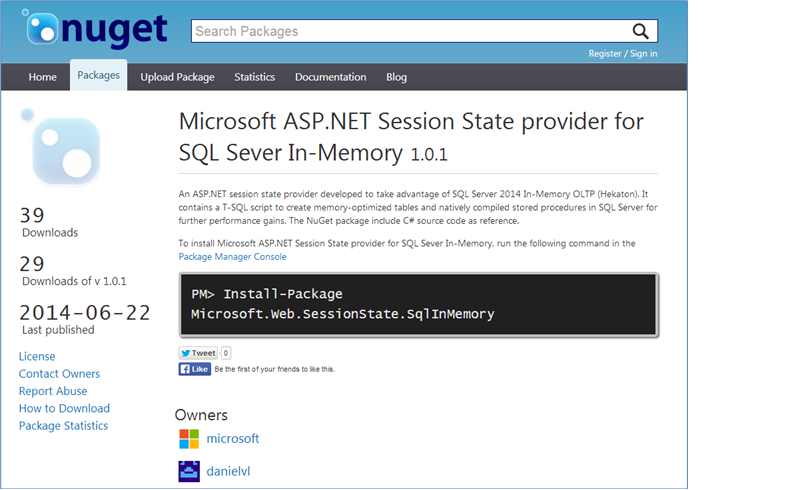This screenshot has height=490, width=800.
Task: Click the Microsoft owner logo
Action: (x=189, y=438)
